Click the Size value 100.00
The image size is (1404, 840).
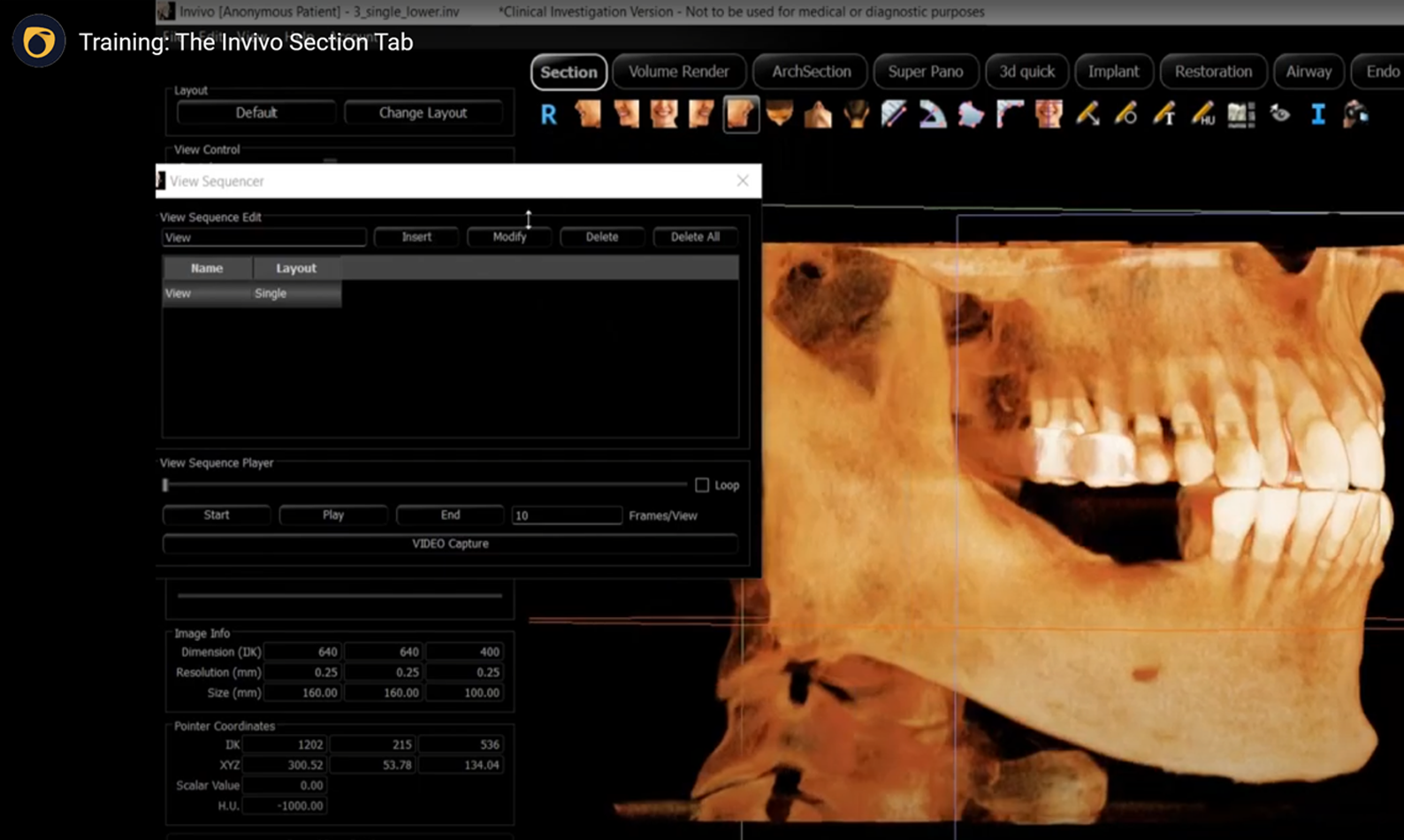click(x=464, y=693)
